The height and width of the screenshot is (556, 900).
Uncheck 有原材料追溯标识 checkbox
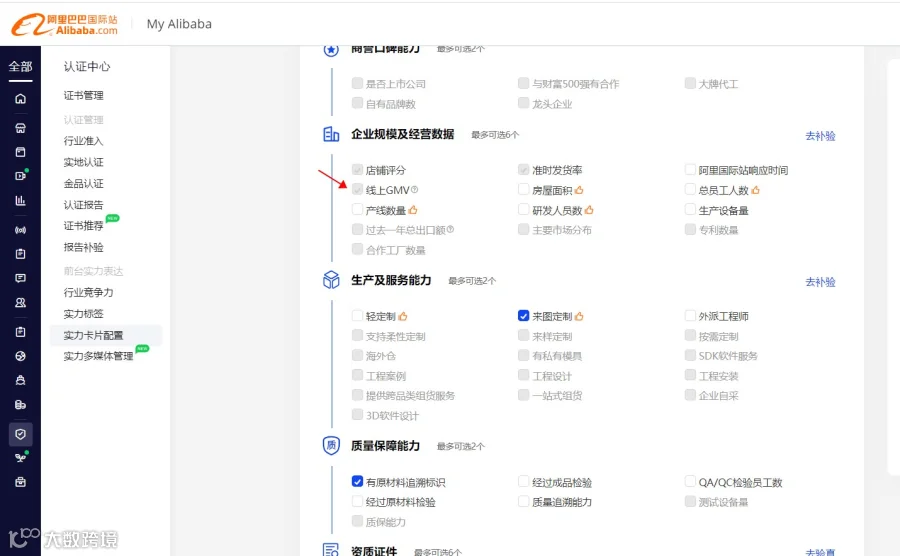[357, 481]
